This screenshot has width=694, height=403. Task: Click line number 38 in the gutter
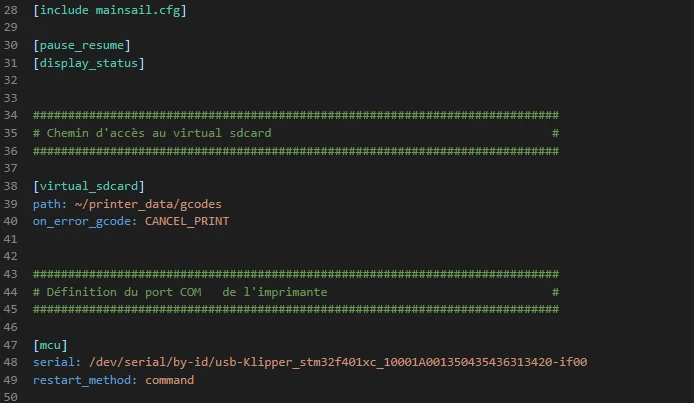pyautogui.click(x=11, y=186)
